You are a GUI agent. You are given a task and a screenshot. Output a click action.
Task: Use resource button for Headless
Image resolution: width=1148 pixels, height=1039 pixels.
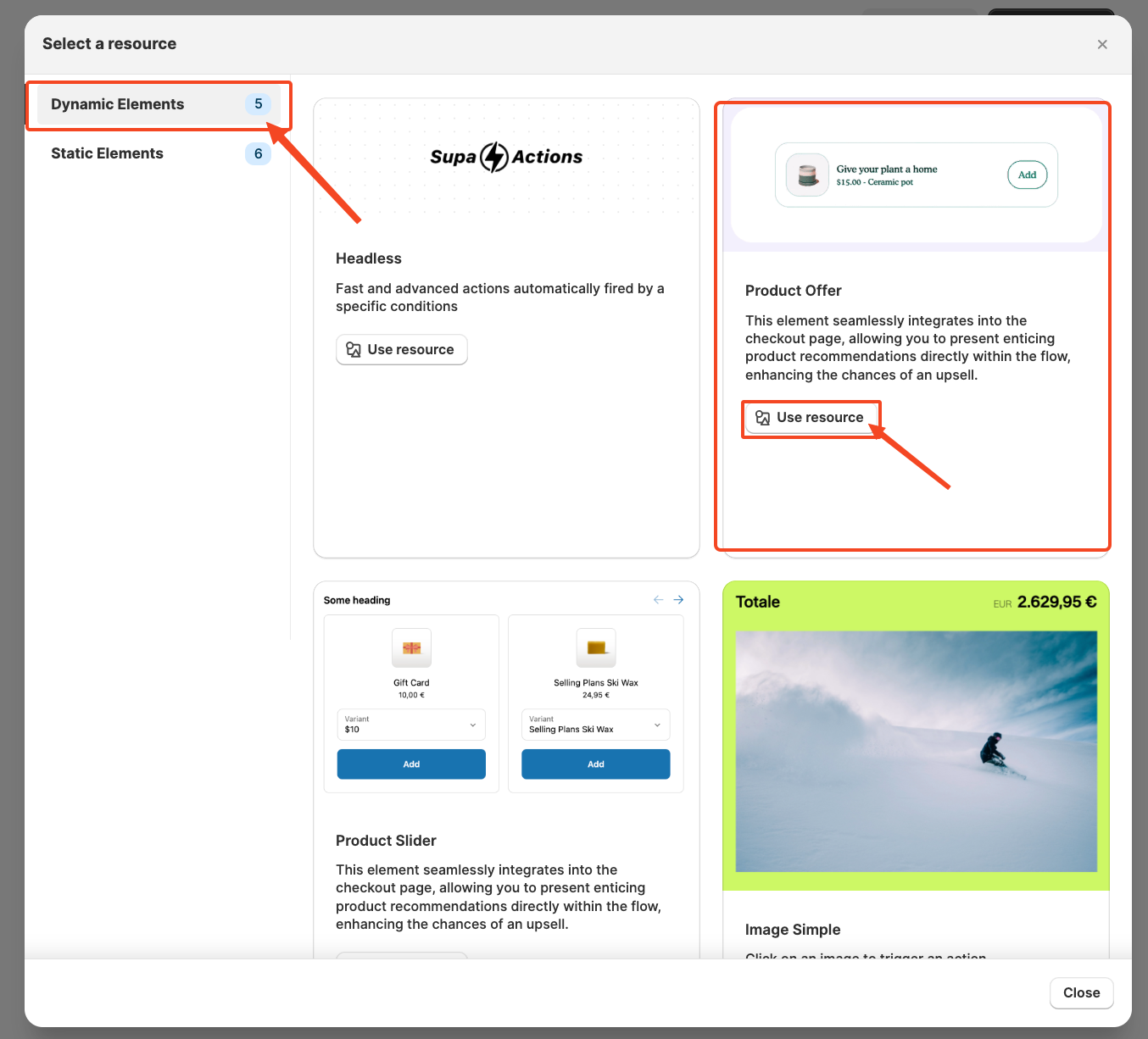402,349
